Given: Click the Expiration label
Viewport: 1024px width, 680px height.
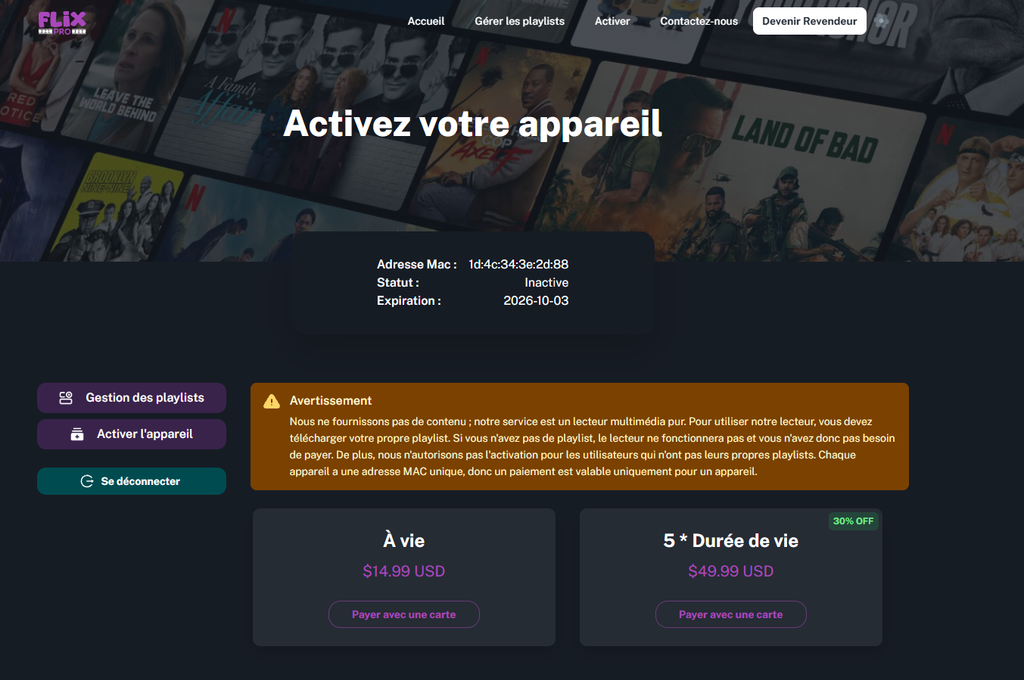Looking at the screenshot, I should 409,301.
